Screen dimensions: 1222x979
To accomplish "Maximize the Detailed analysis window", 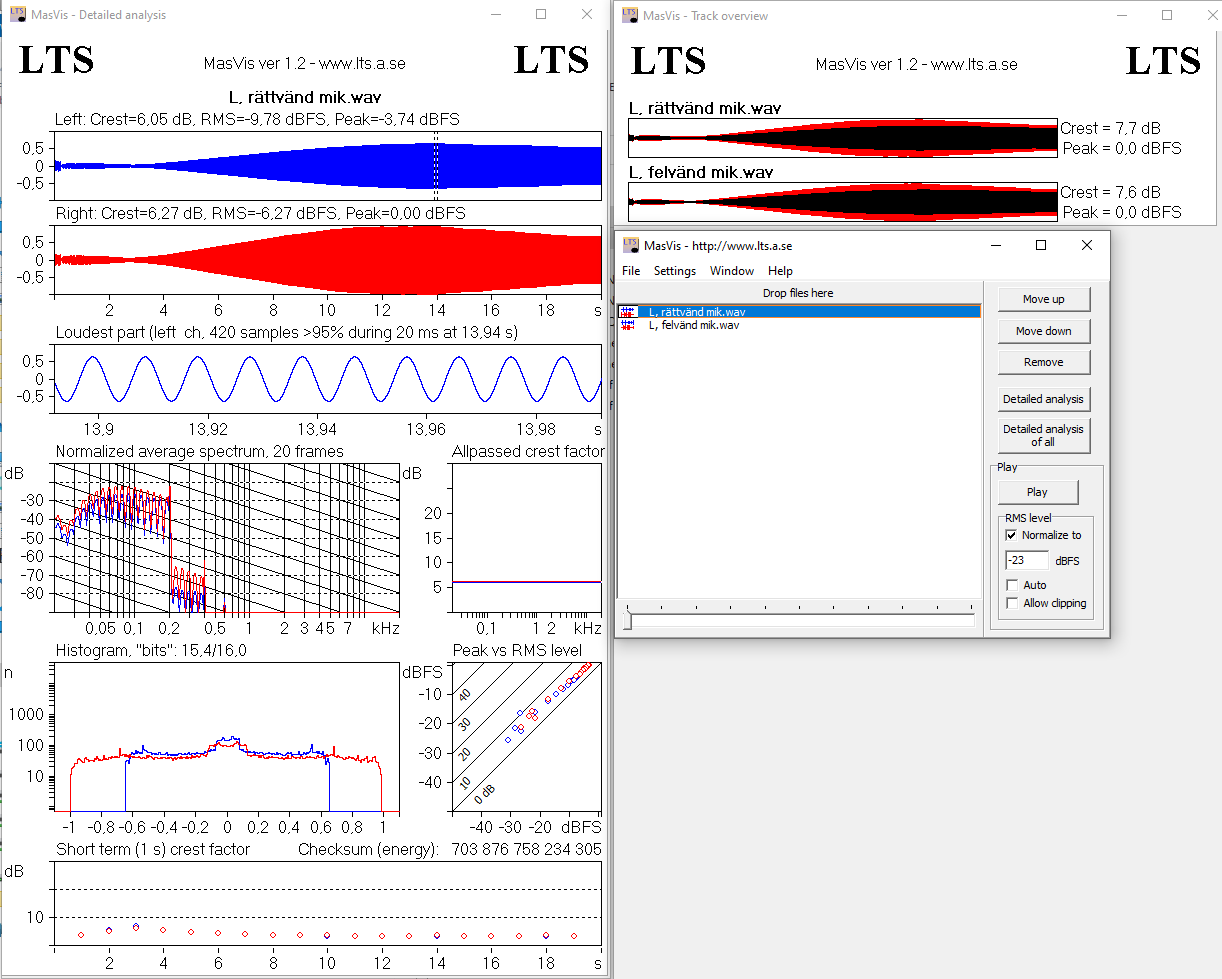I will (x=541, y=15).
